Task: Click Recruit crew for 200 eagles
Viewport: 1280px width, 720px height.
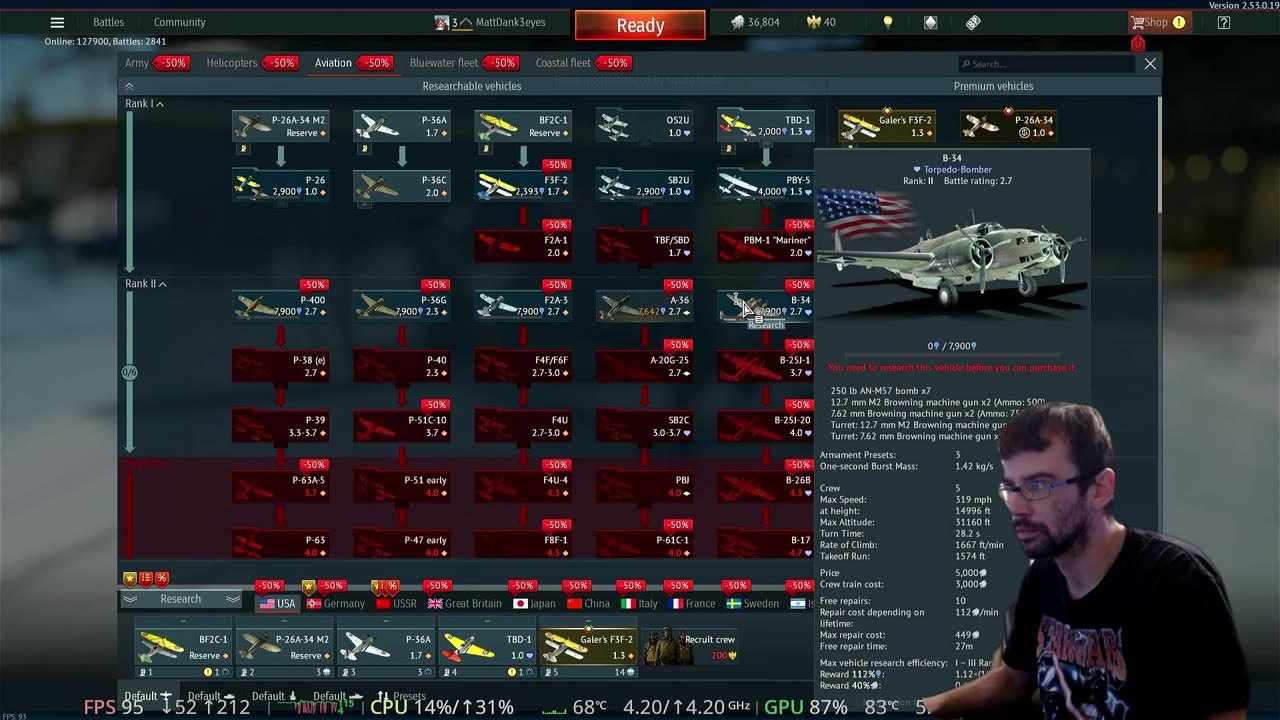Action: [x=688, y=647]
